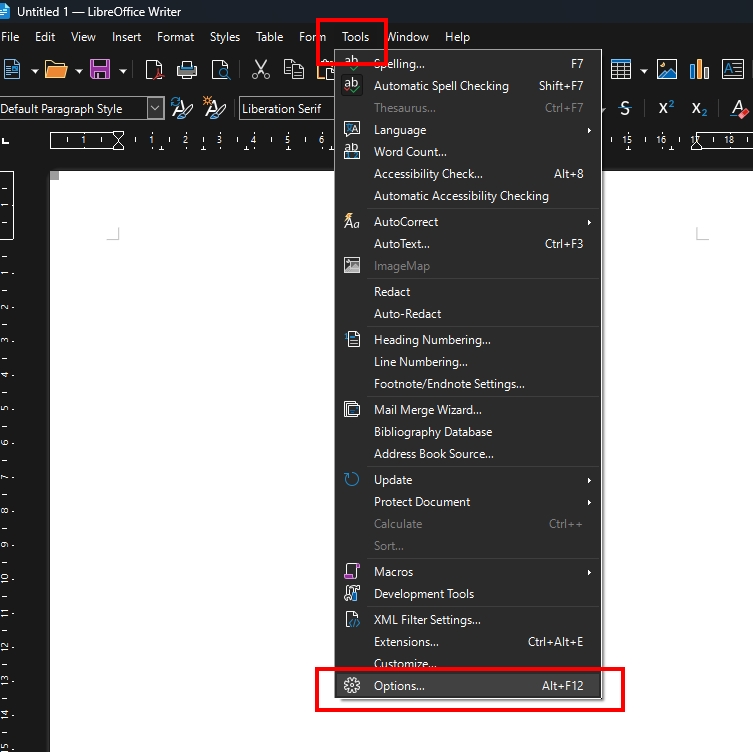753x752 pixels.
Task: Click the Copy icon
Action: click(x=293, y=70)
